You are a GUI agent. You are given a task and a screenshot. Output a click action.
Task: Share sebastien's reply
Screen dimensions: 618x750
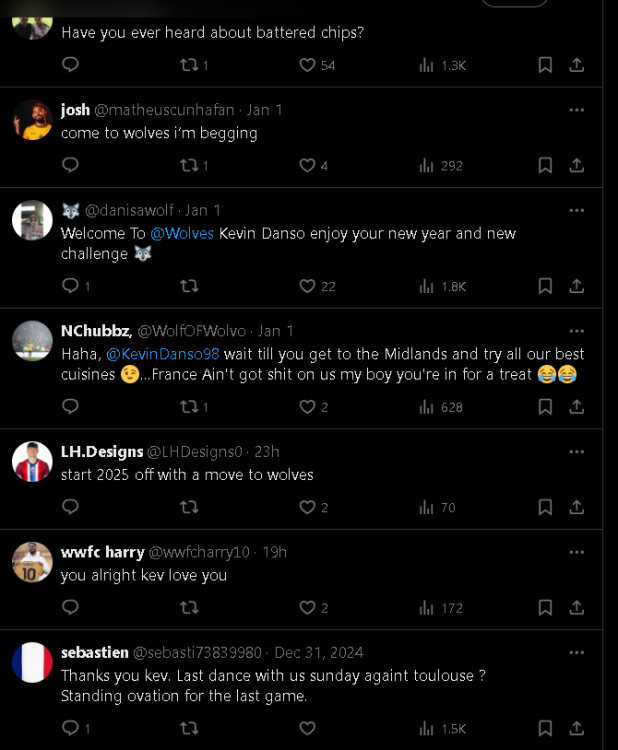pyautogui.click(x=577, y=728)
